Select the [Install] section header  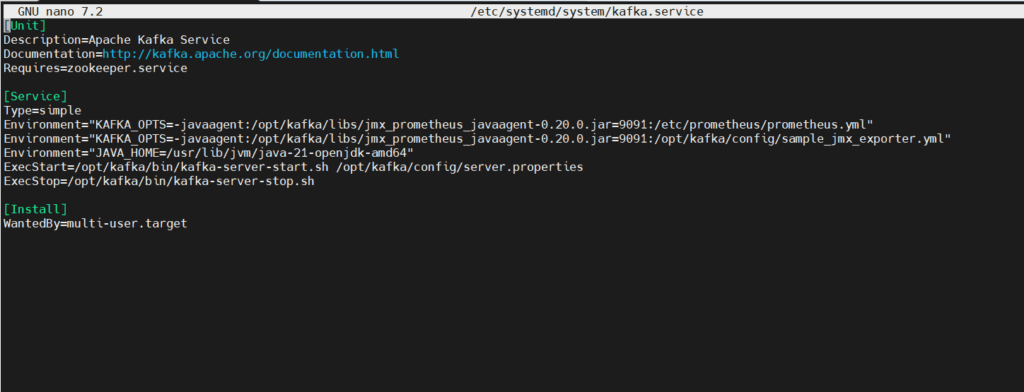pyautogui.click(x=35, y=209)
